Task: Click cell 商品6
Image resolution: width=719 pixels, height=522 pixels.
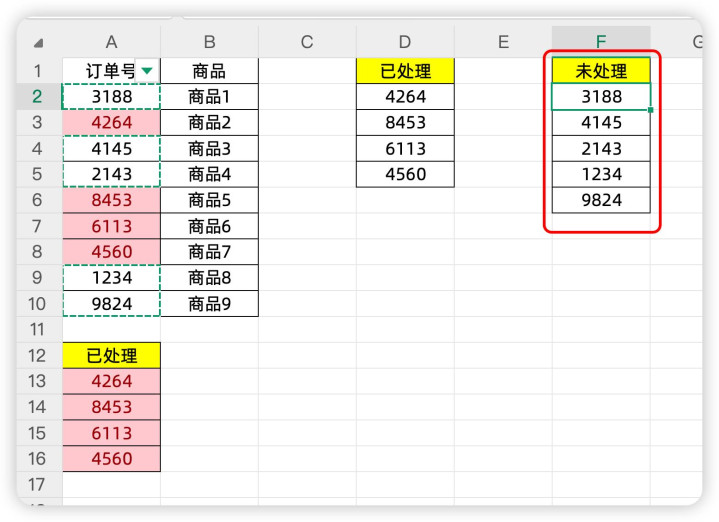Action: tap(210, 226)
